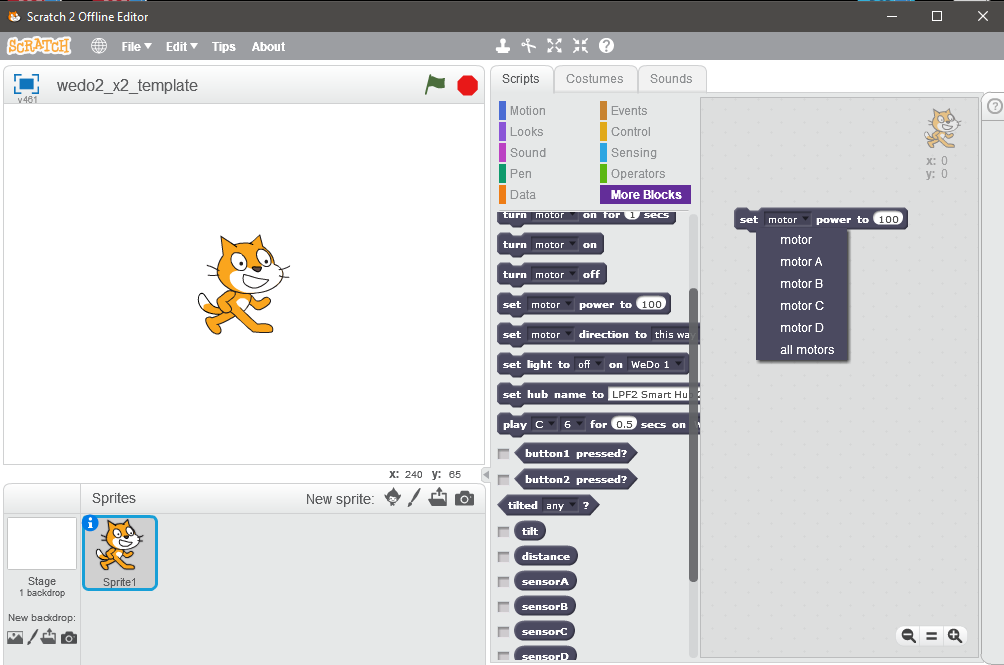The width and height of the screenshot is (1004, 665).
Task: Open the tilted any direction dropdown
Action: click(559, 506)
